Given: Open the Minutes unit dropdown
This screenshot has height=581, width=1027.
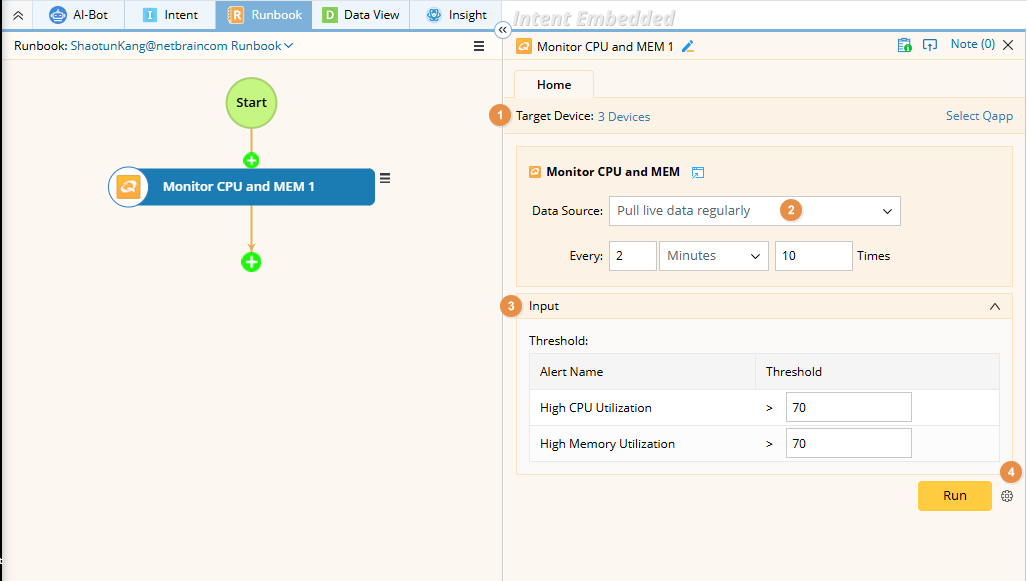Looking at the screenshot, I should (x=713, y=255).
